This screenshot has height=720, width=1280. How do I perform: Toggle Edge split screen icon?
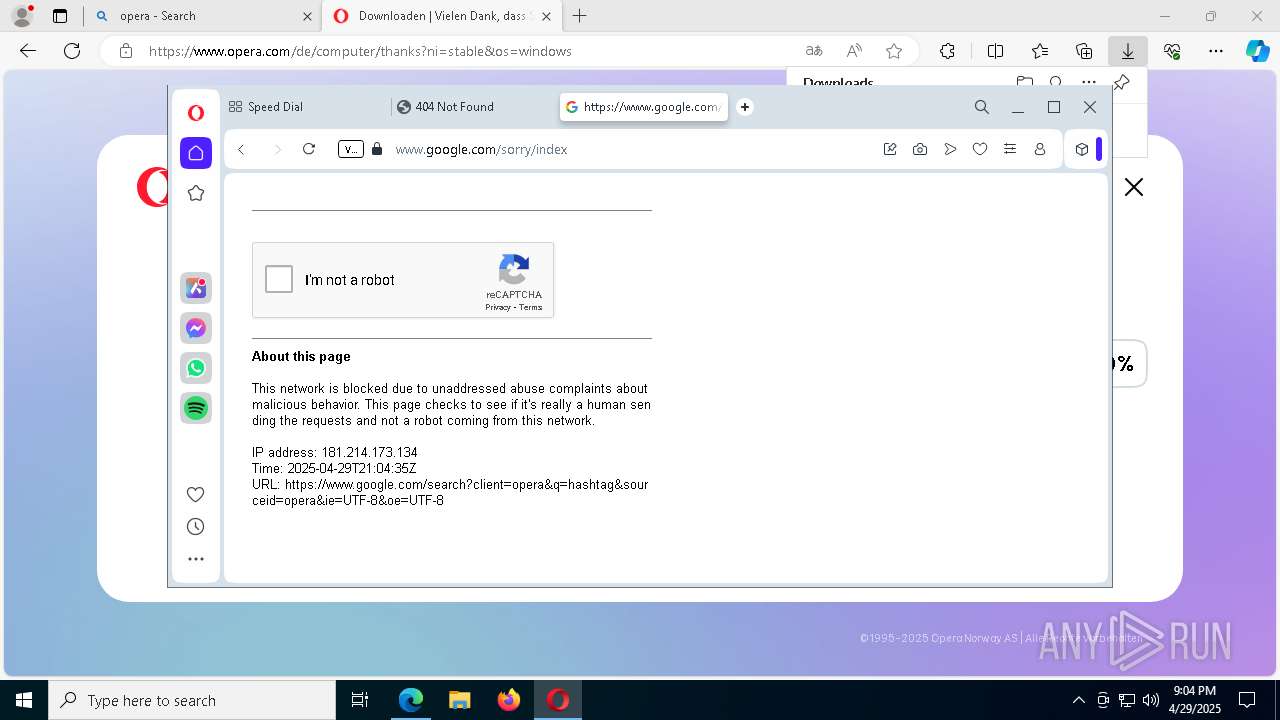[x=996, y=51]
